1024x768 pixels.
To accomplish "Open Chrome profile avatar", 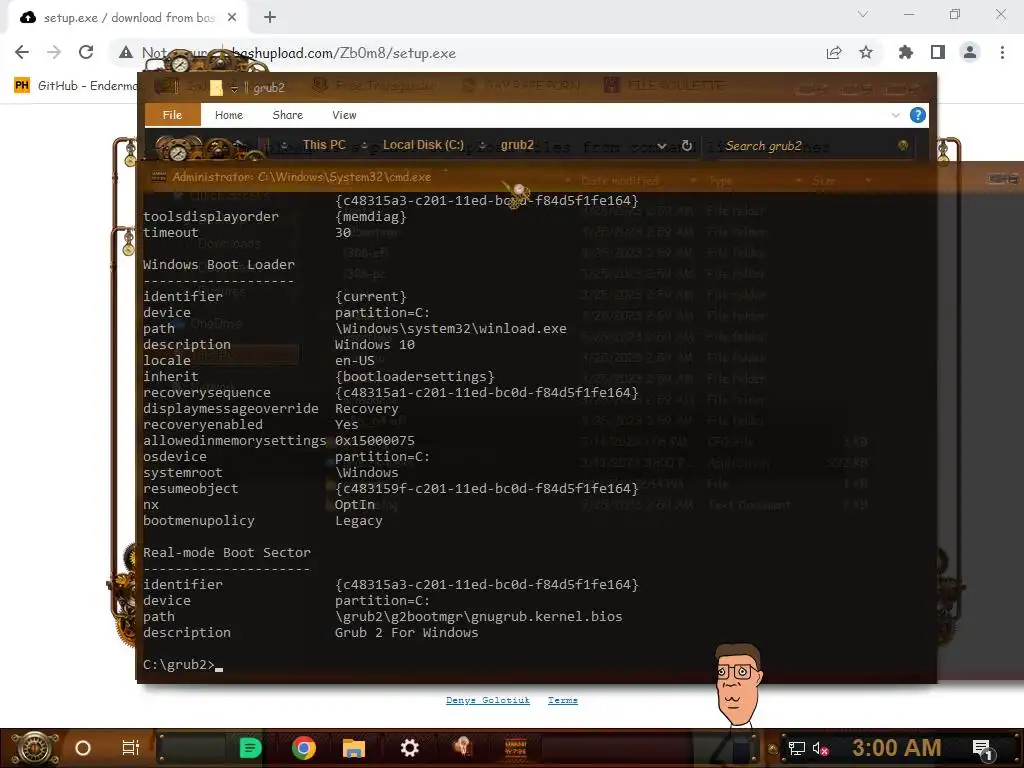I will (970, 53).
